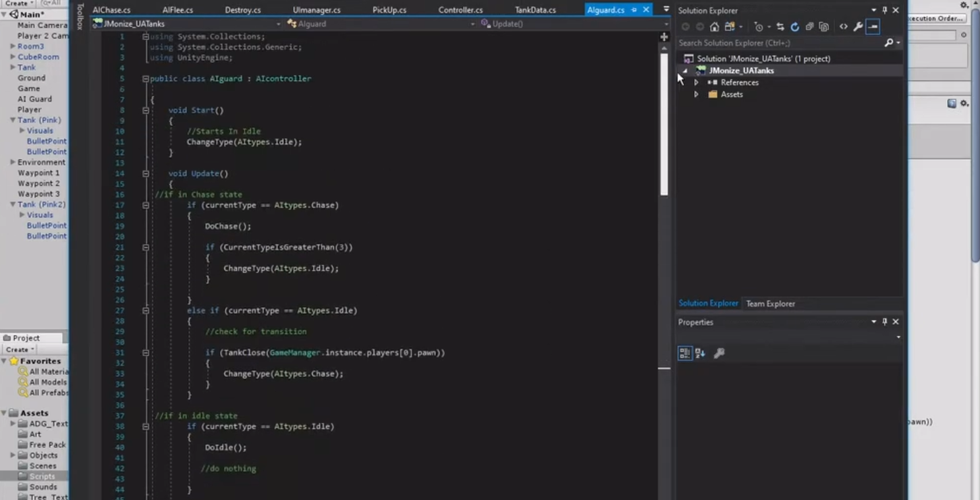
Task: Open the Update() member navigation dropdown
Action: coord(666,24)
